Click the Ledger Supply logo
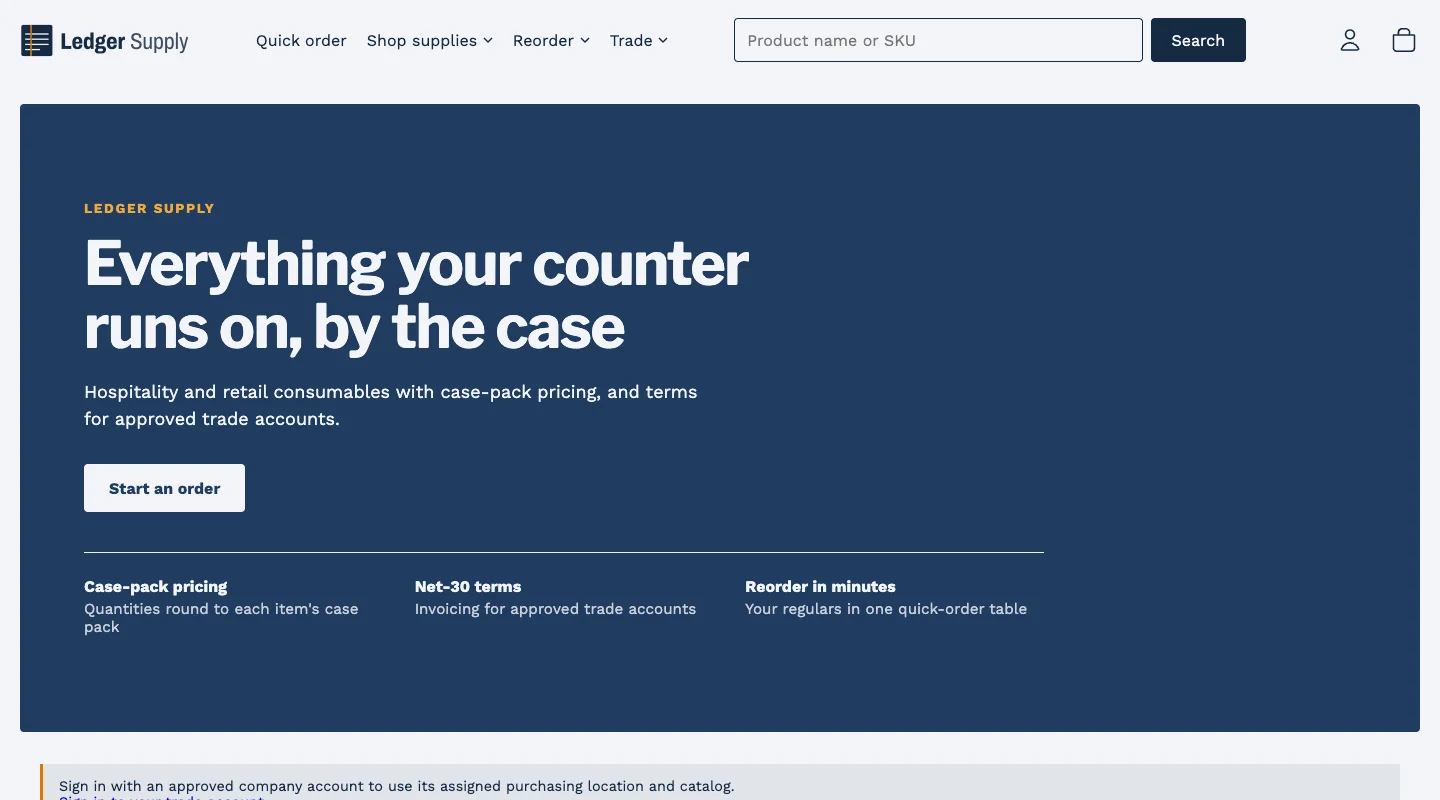This screenshot has width=1440, height=800. click(x=105, y=41)
